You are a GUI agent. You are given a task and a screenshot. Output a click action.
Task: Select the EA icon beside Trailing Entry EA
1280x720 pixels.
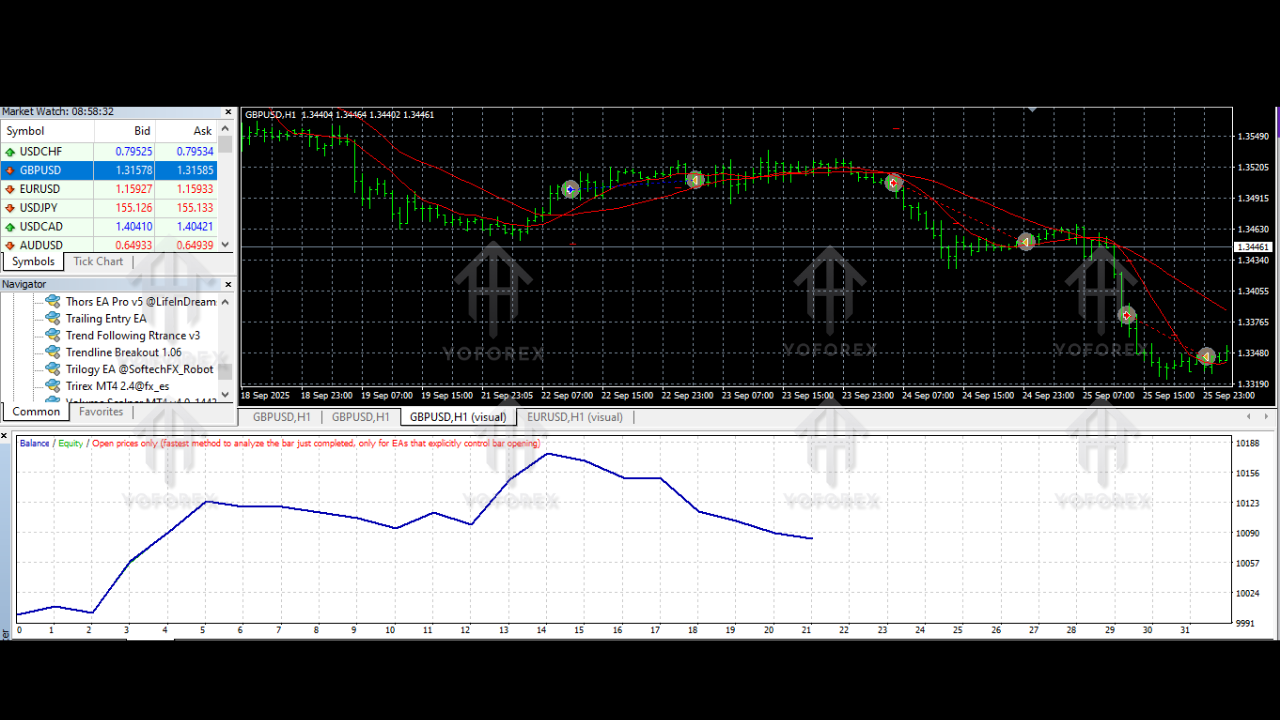pyautogui.click(x=52, y=318)
